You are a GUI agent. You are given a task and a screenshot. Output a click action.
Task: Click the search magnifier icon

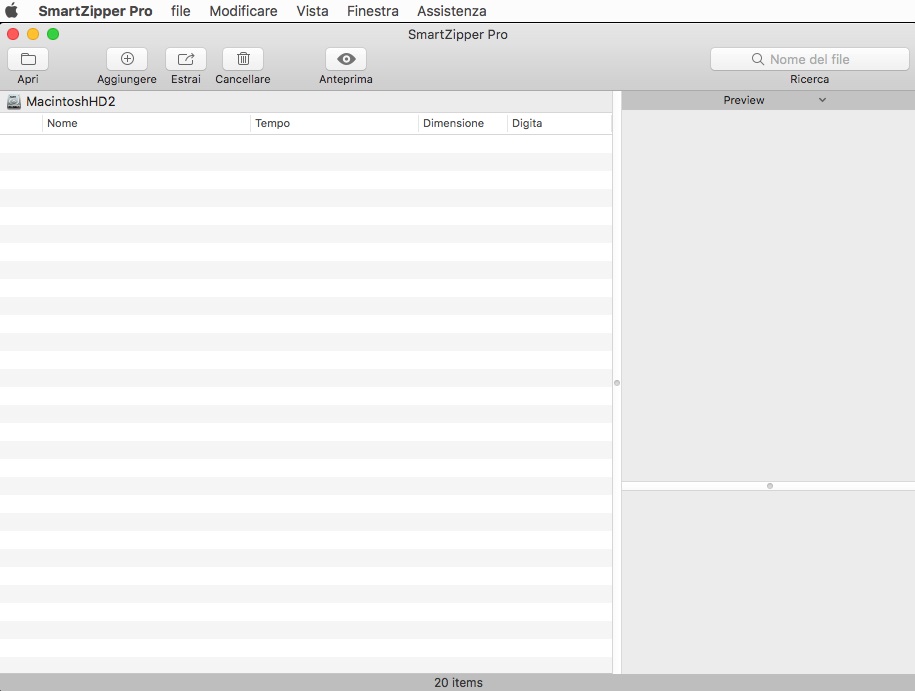point(757,59)
